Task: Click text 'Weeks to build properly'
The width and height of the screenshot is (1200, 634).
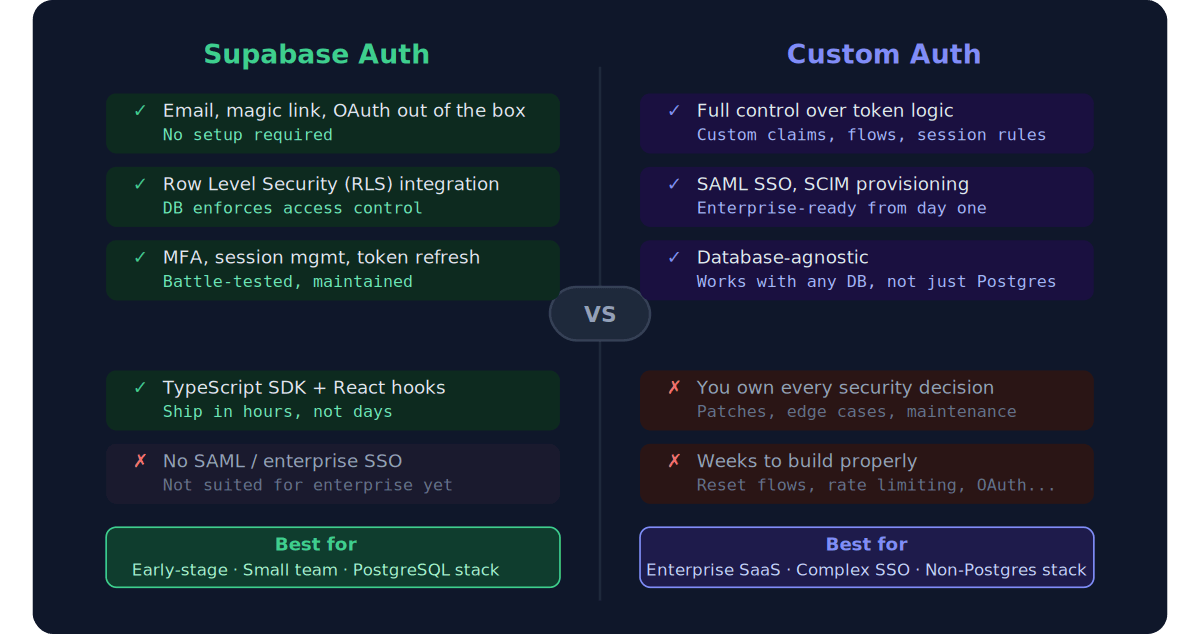Action: coord(807,461)
